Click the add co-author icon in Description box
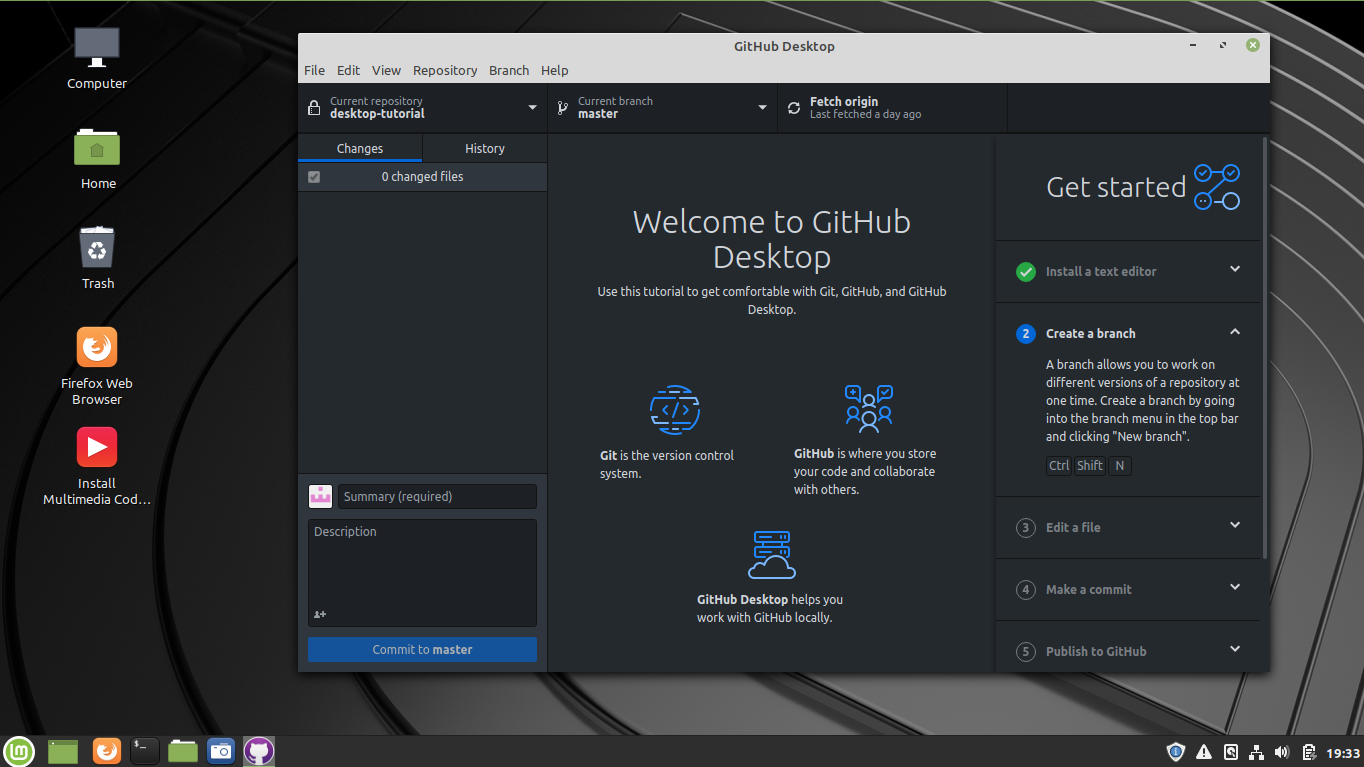The height and width of the screenshot is (767, 1364). click(x=320, y=614)
